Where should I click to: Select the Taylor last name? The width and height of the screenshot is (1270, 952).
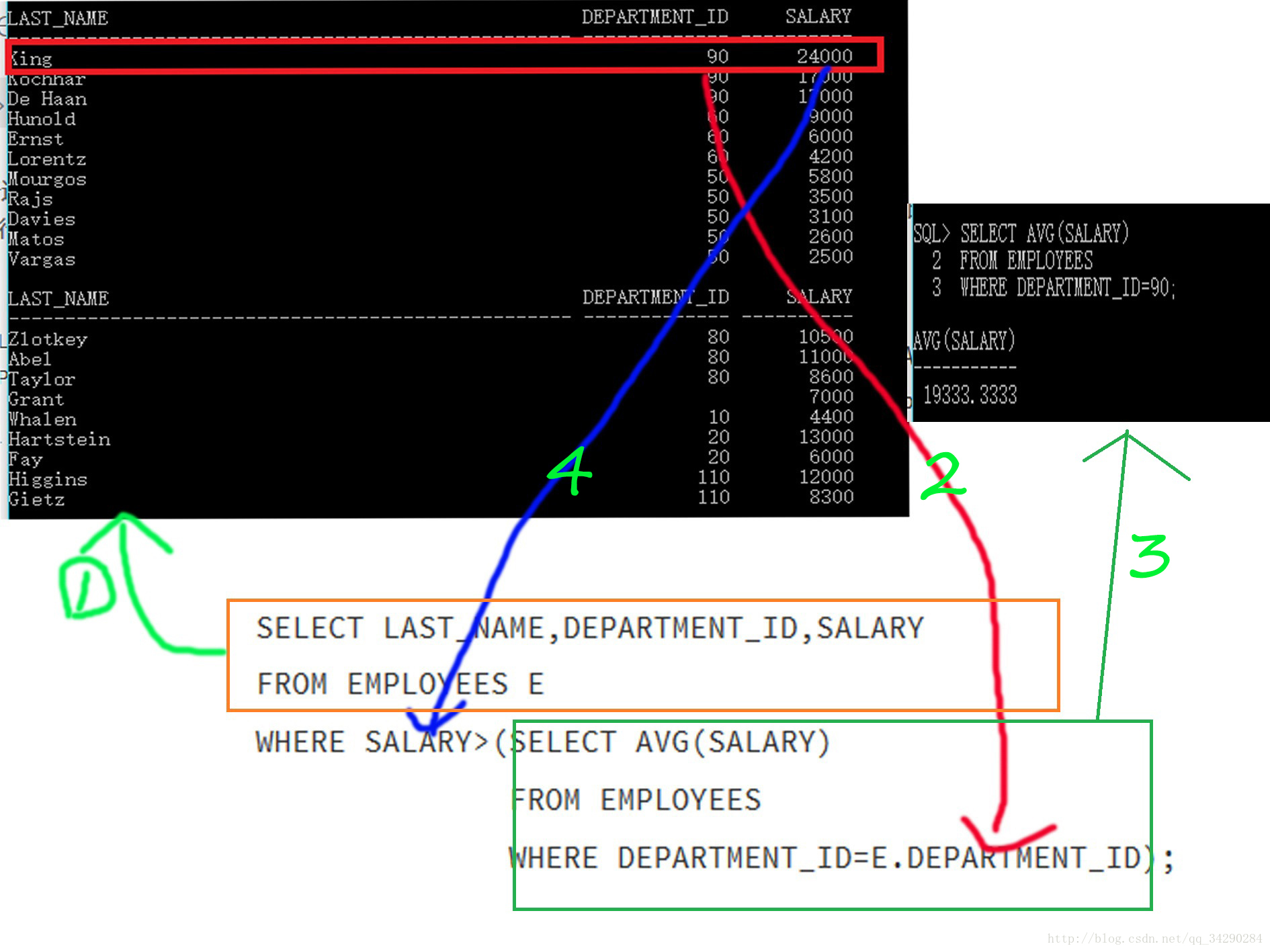click(x=42, y=380)
